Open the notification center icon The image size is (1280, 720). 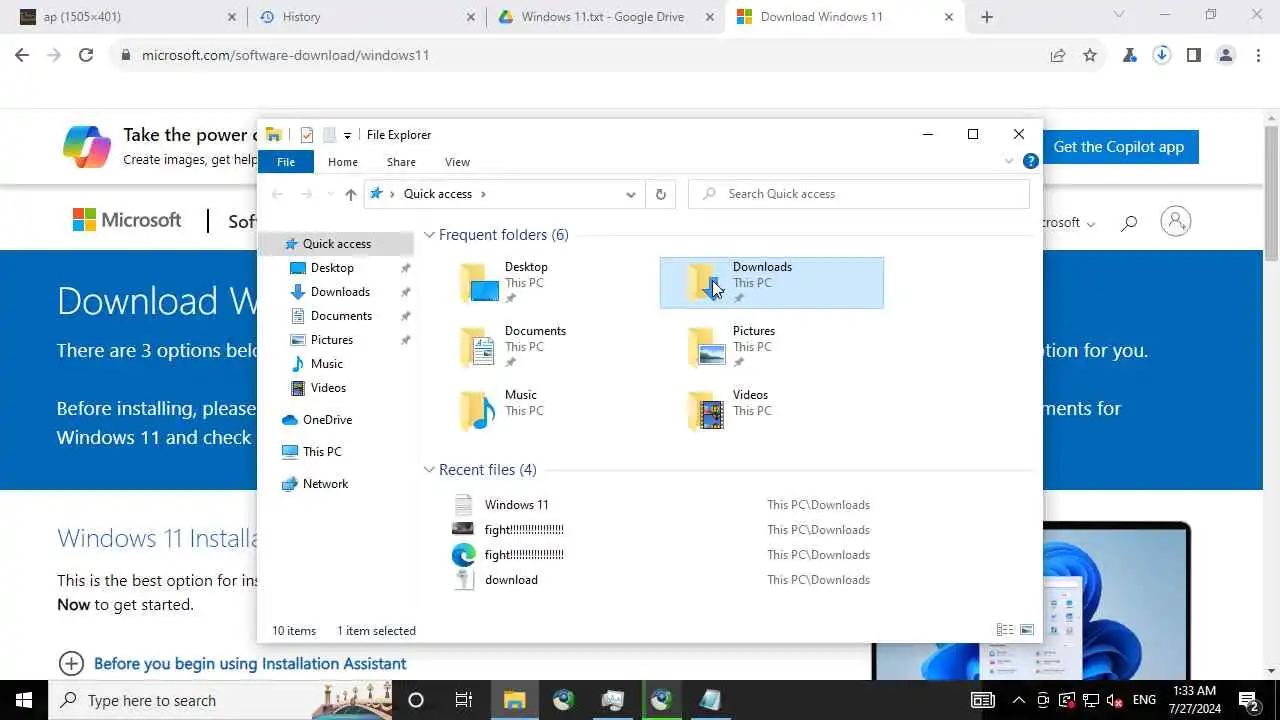click(x=1249, y=700)
